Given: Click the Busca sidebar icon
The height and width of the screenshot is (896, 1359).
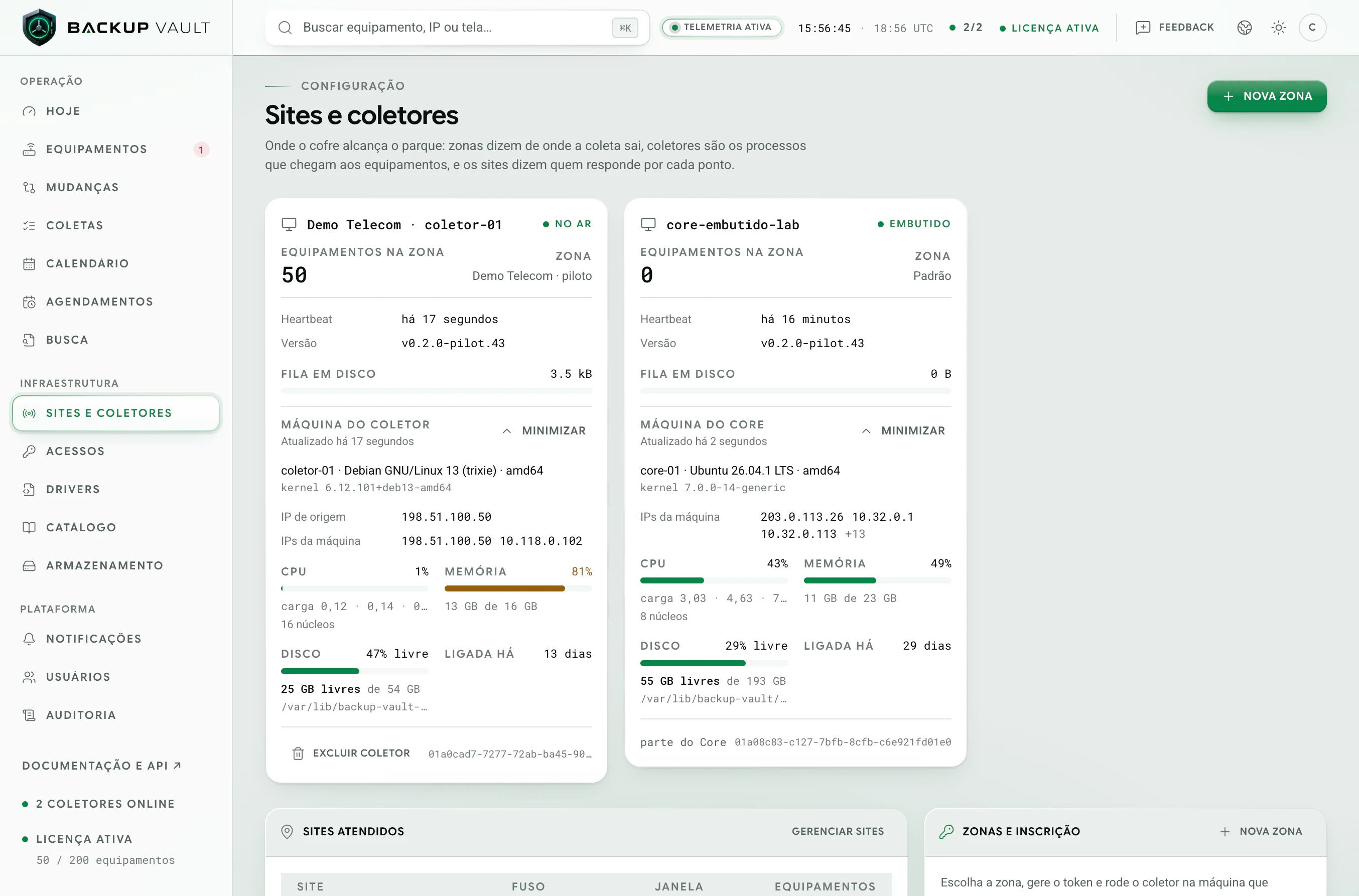Looking at the screenshot, I should coord(29,340).
